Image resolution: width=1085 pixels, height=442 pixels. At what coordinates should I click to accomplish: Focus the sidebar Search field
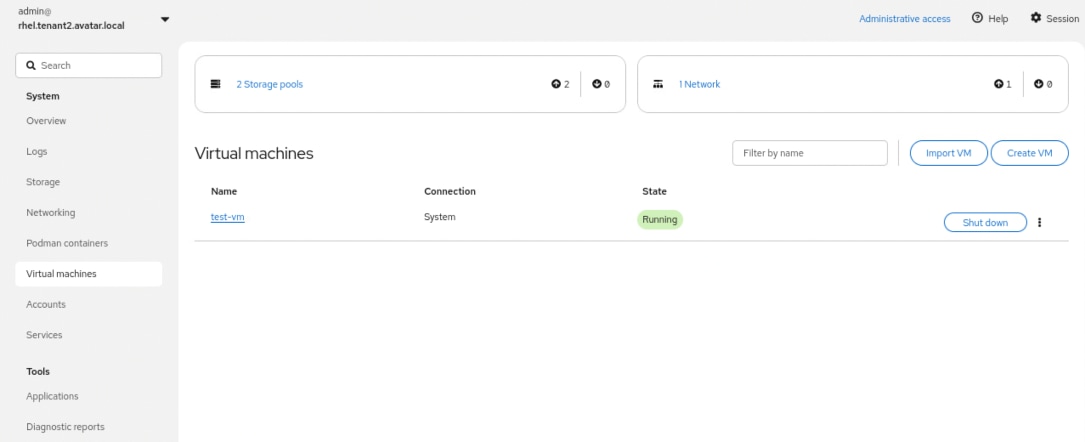pos(89,66)
